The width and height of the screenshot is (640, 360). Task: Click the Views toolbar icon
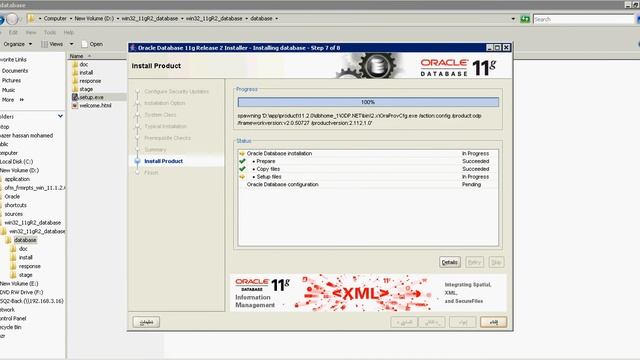(x=44, y=44)
